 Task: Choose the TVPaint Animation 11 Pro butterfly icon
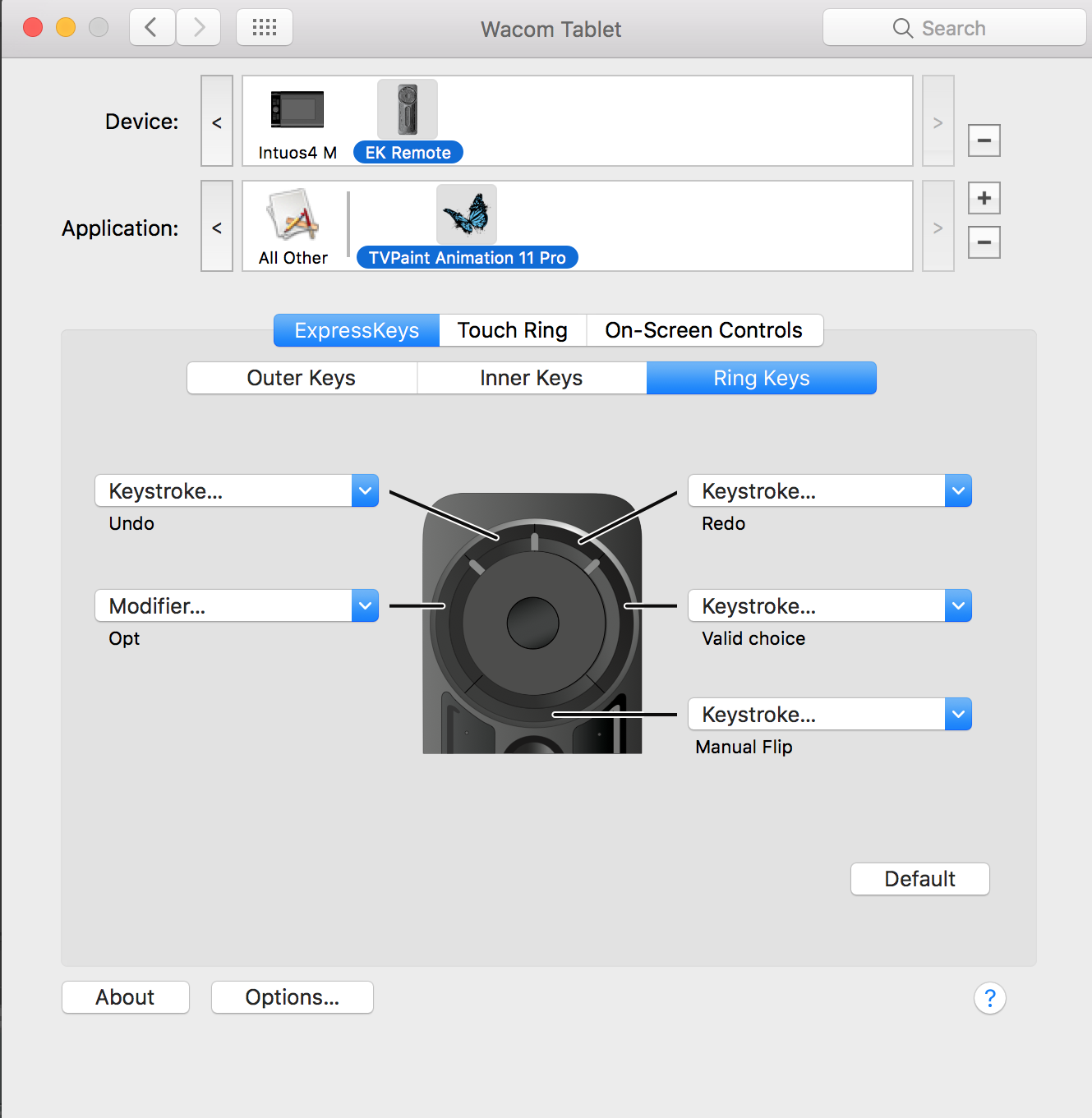pos(467,214)
